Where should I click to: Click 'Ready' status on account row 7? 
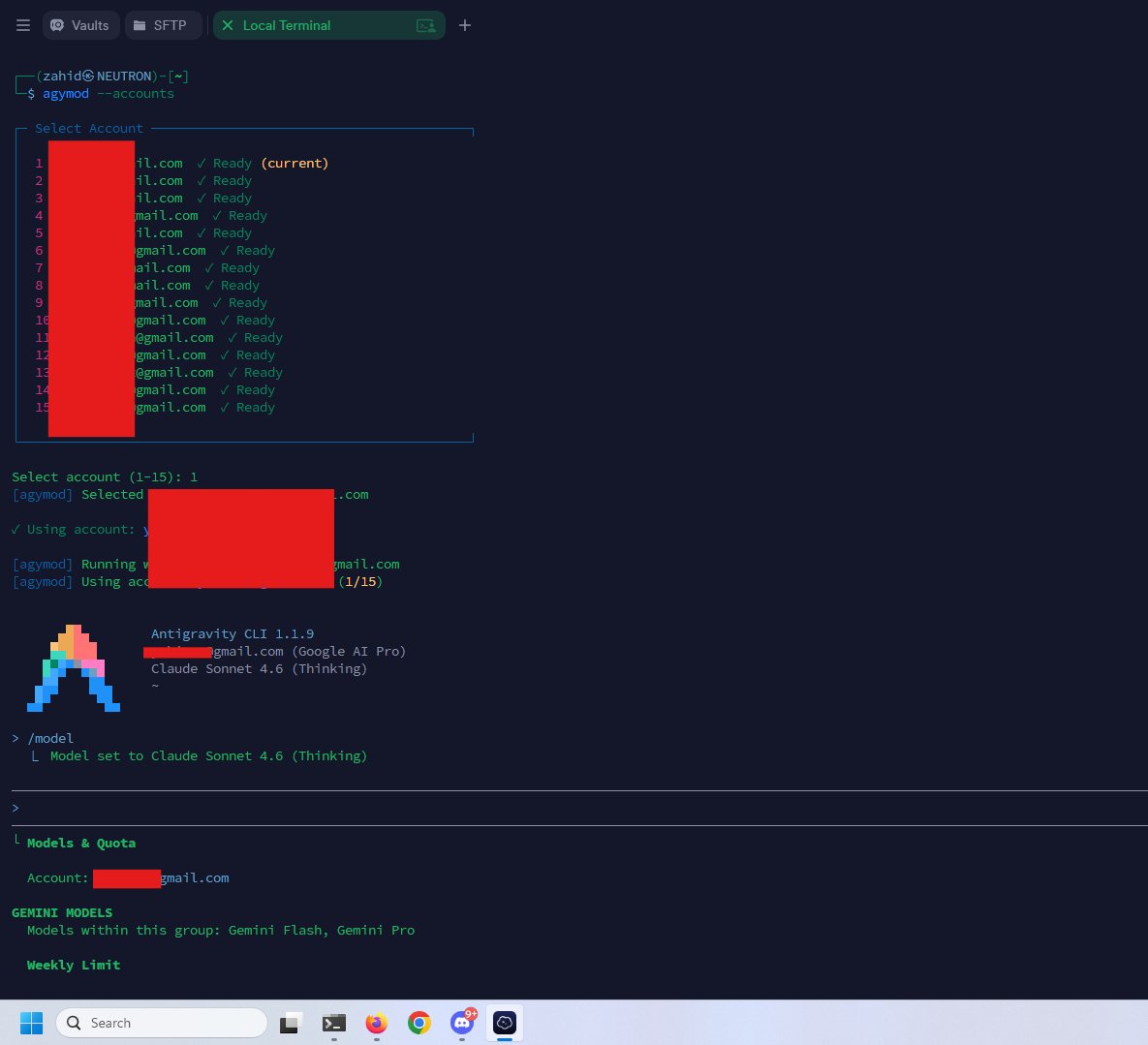(239, 268)
